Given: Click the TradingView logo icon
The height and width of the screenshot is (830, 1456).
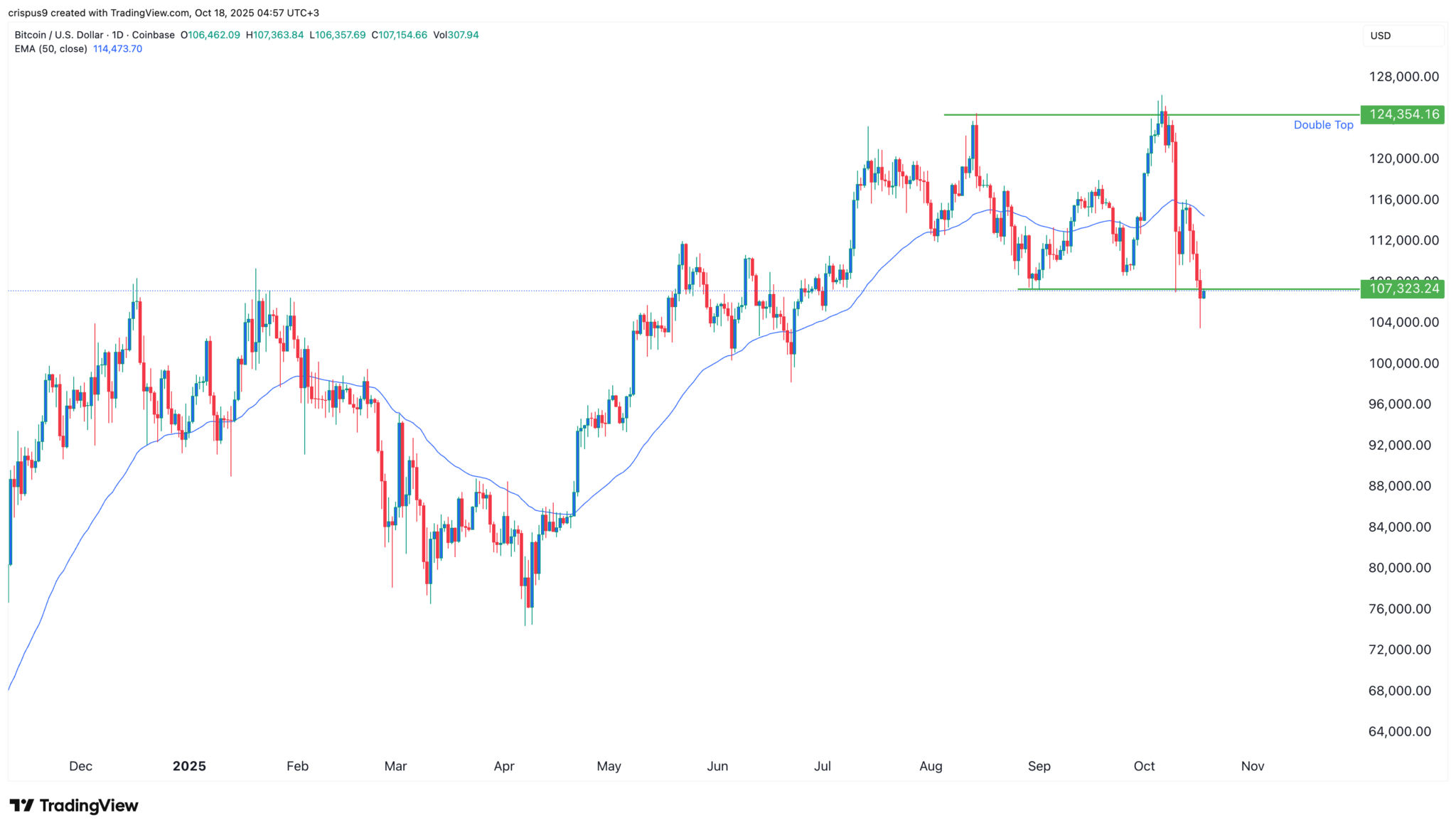Looking at the screenshot, I should 22,806.
